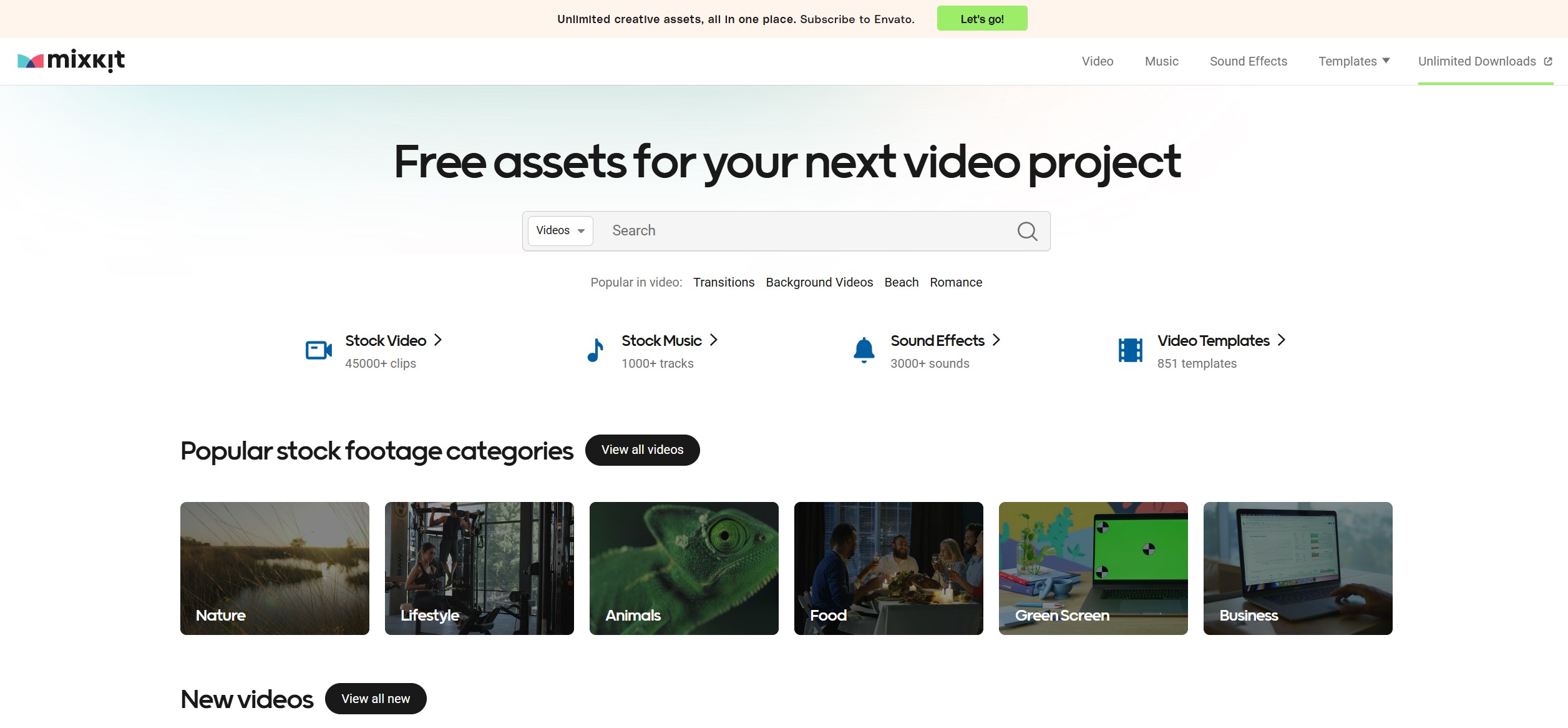Click the arrow beside Video Templates heading
Image resolution: width=1568 pixels, height=728 pixels.
(x=1282, y=340)
